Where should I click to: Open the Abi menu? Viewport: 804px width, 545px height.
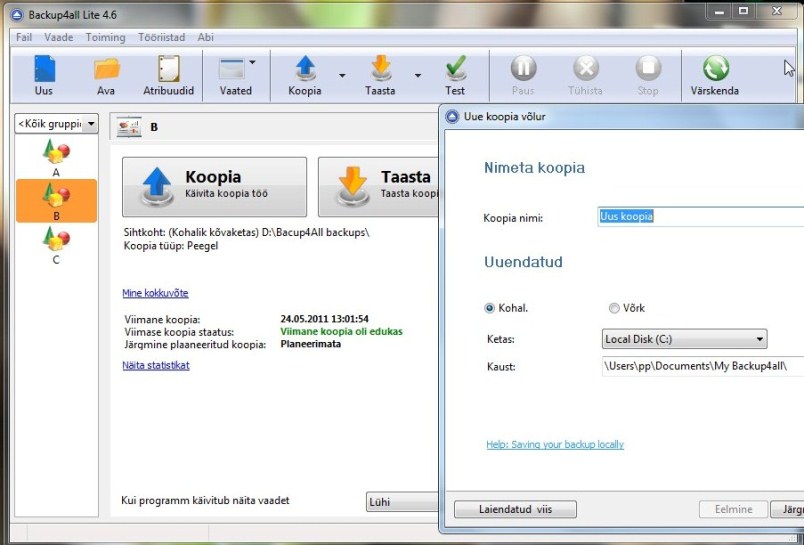pyautogui.click(x=206, y=37)
